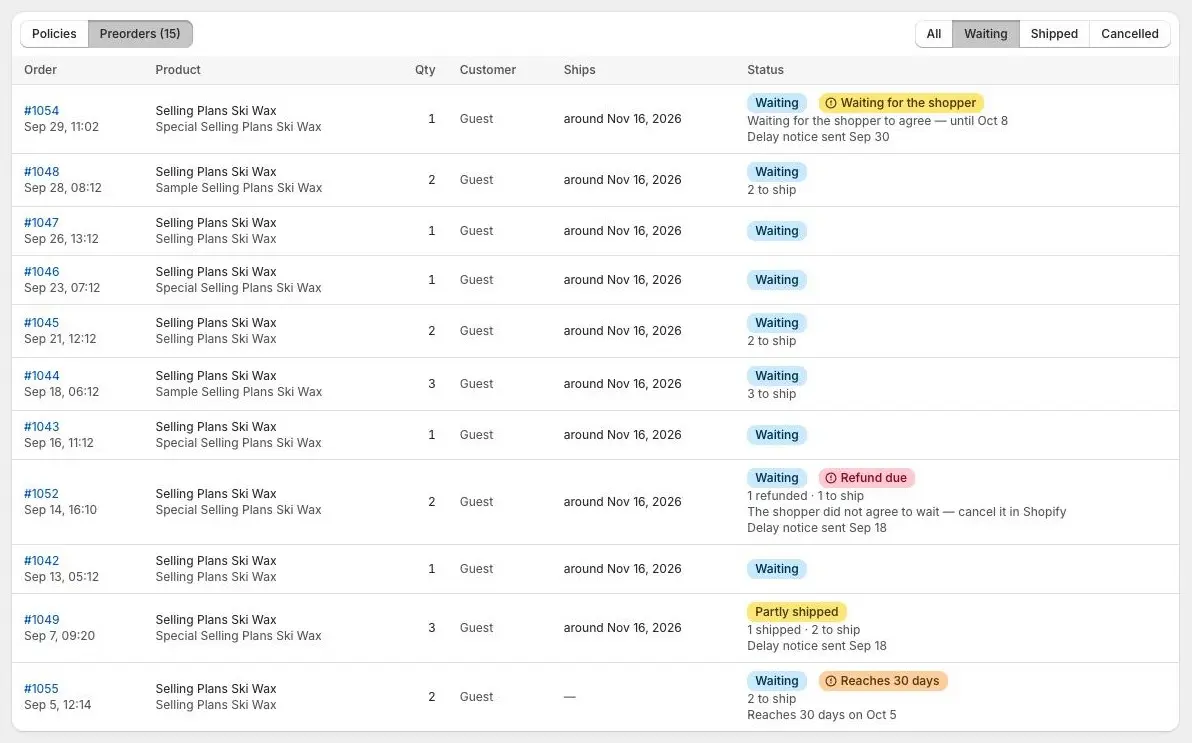
Task: Filter by Waiting status
Action: 985,33
